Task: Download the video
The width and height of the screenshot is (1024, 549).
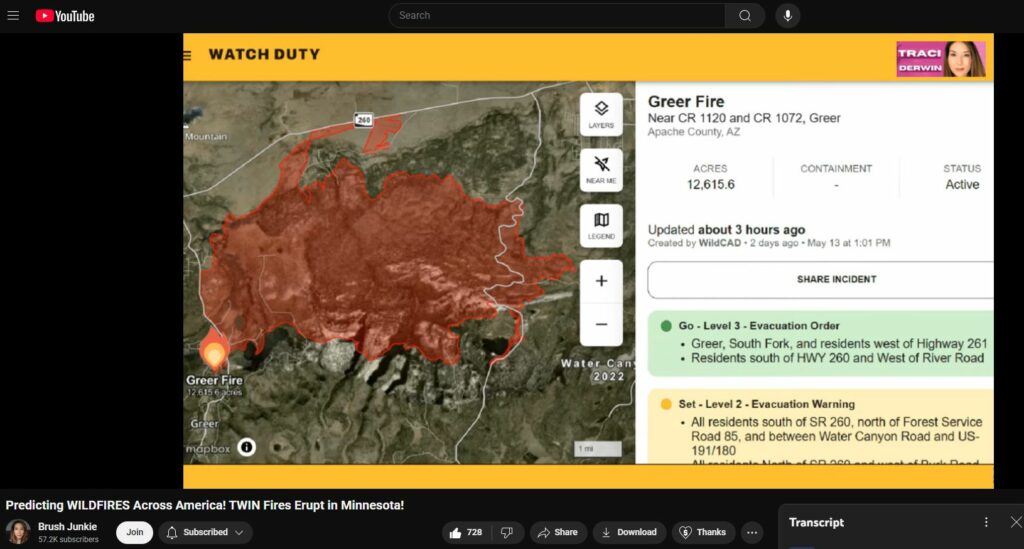Action: [630, 533]
